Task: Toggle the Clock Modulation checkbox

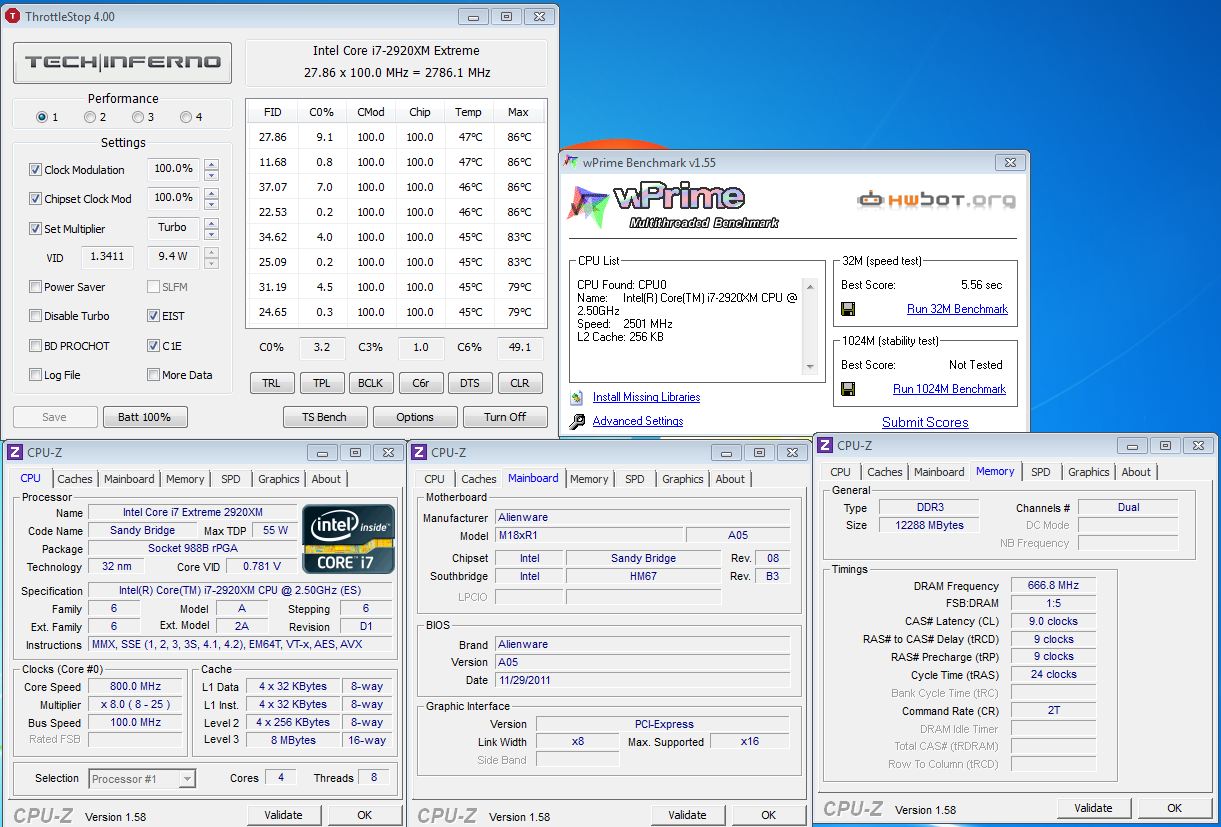Action: (35, 170)
